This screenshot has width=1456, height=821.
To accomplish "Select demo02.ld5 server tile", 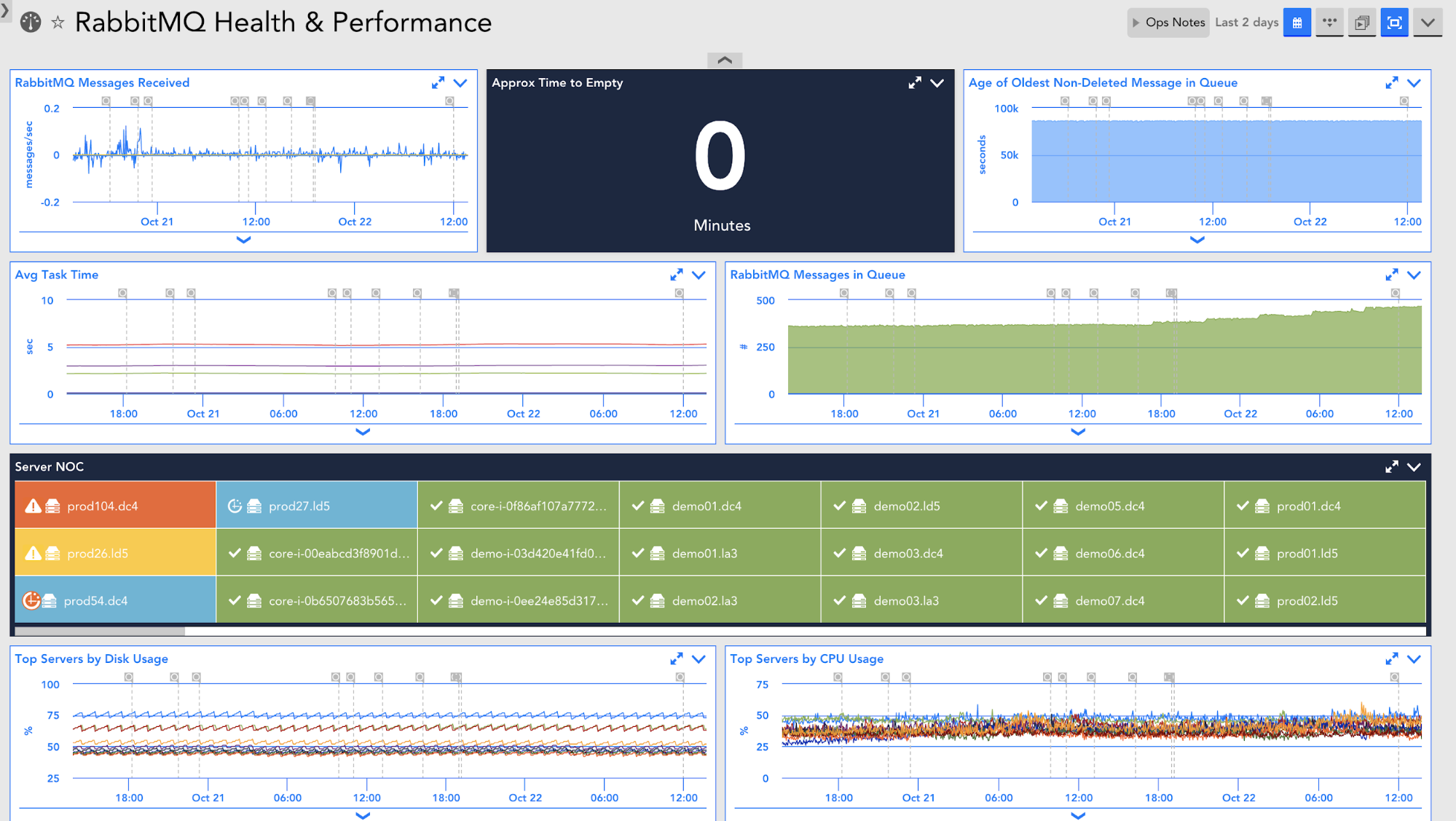I will point(922,506).
